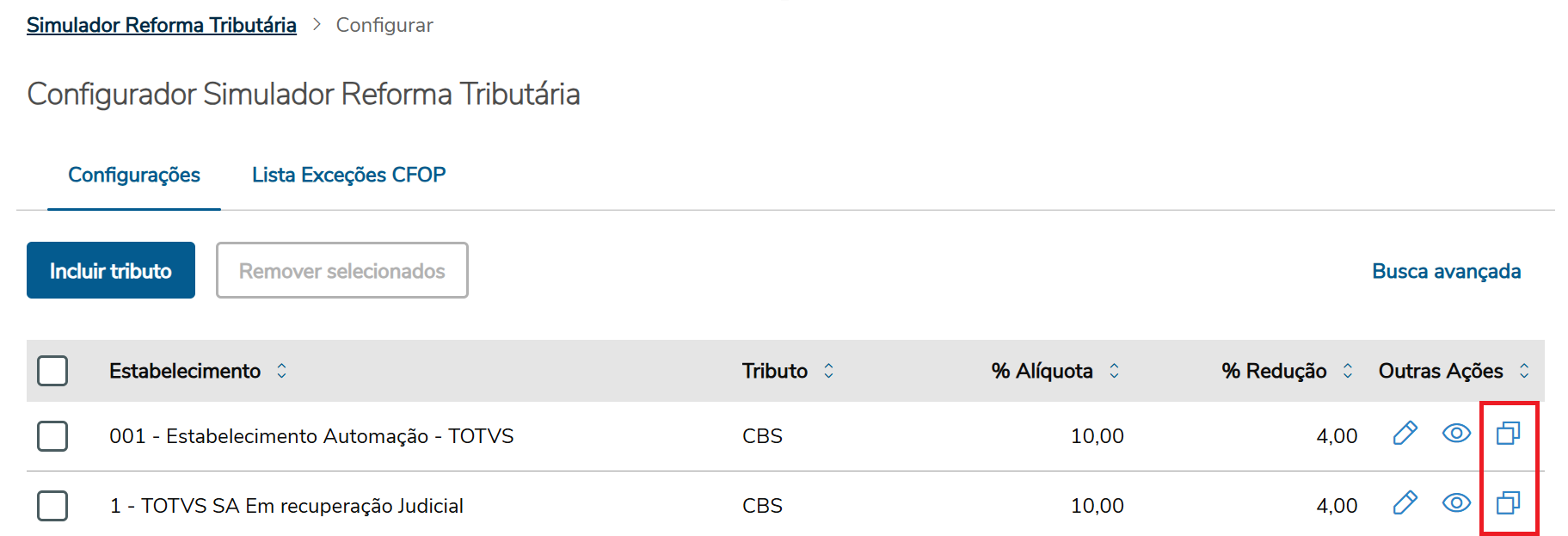Select the TOTVS SA row checkbox
The width and height of the screenshot is (1568, 536).
(52, 506)
